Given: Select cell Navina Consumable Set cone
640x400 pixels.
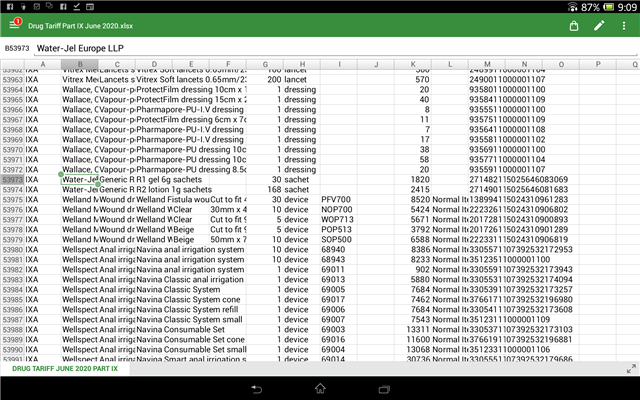Looking at the screenshot, I should [x=191, y=340].
